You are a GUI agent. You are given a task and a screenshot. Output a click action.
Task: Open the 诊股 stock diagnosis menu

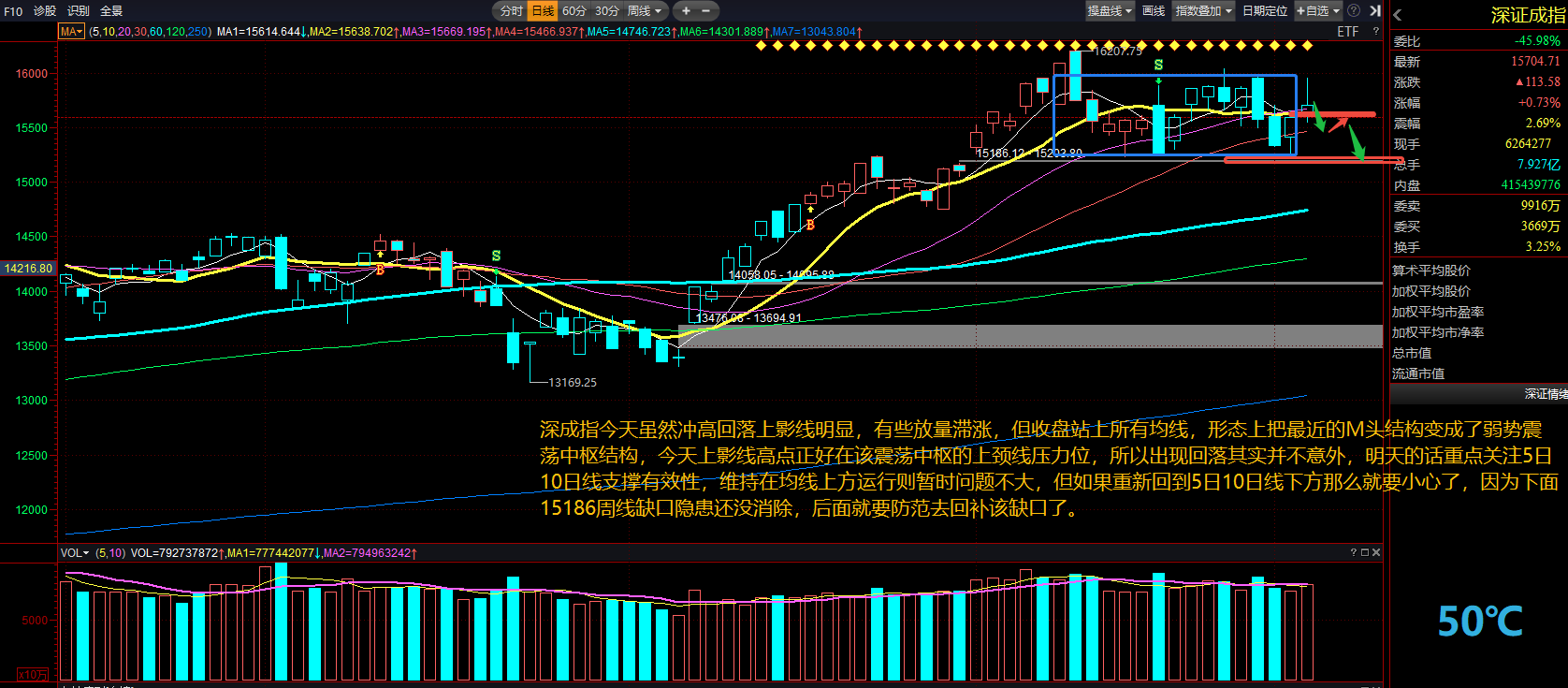(x=45, y=11)
